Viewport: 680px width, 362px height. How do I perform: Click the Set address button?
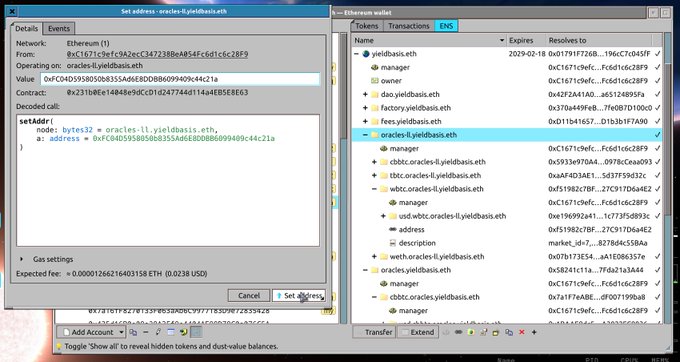coord(299,296)
